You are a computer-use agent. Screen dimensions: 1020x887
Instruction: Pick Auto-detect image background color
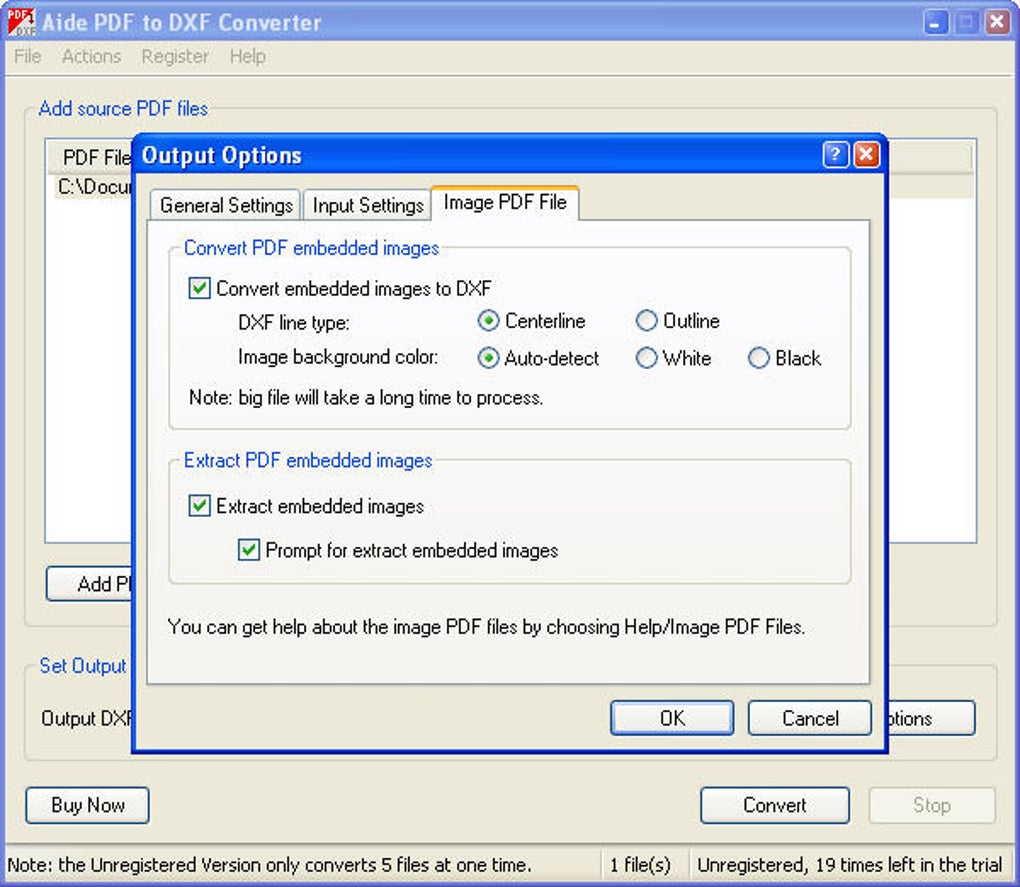pyautogui.click(x=488, y=358)
